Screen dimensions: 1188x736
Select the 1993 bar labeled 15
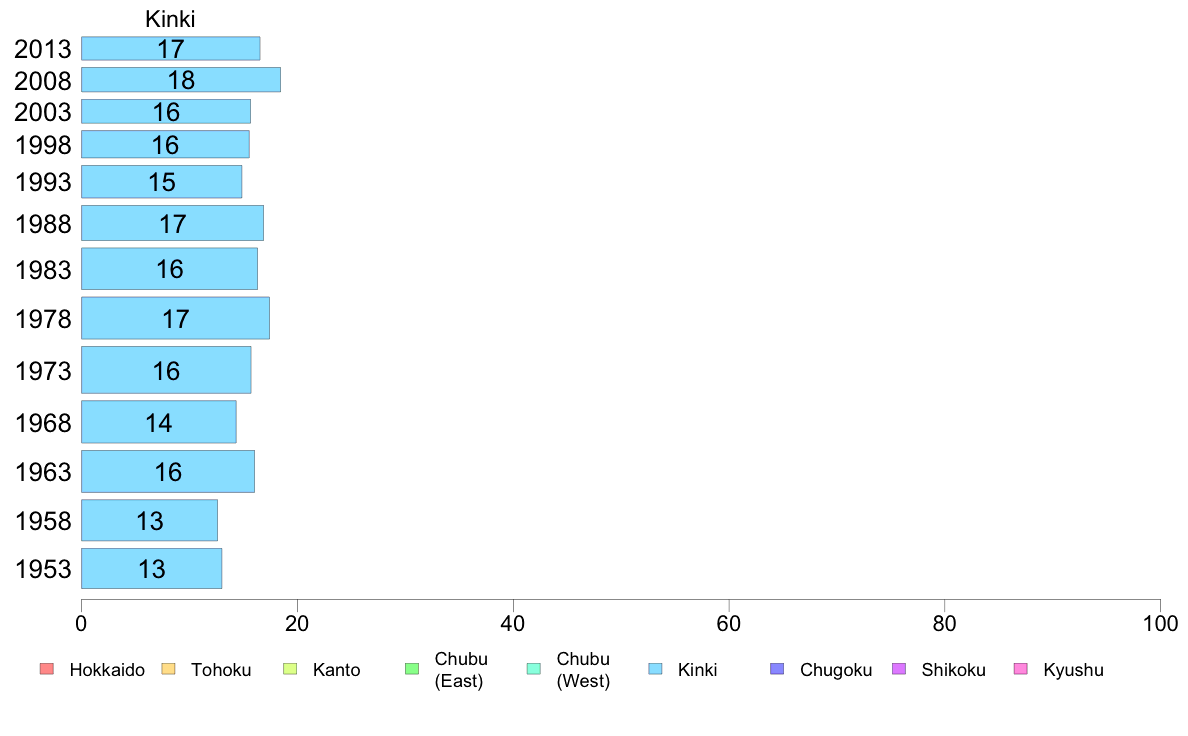(x=161, y=182)
